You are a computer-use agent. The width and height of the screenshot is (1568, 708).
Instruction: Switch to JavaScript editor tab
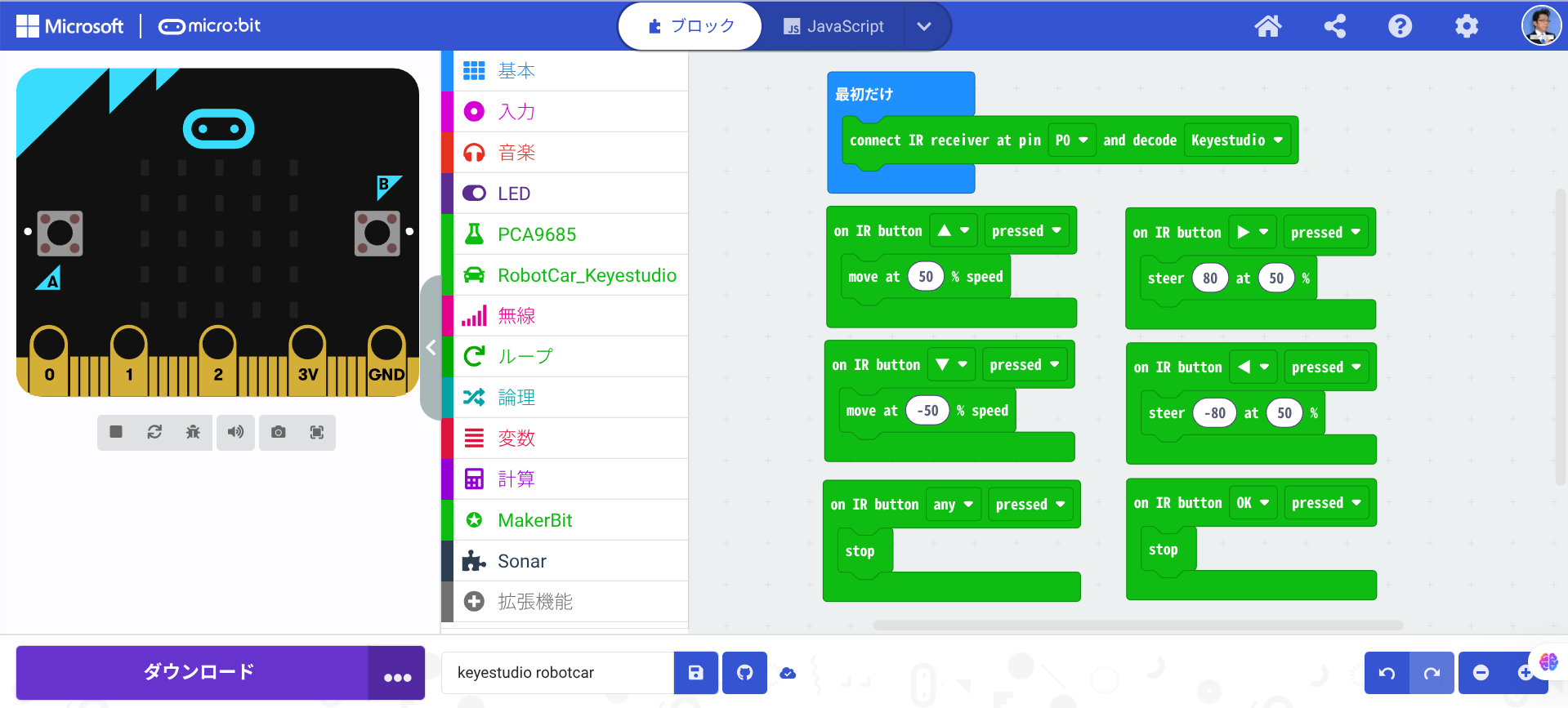[x=833, y=26]
